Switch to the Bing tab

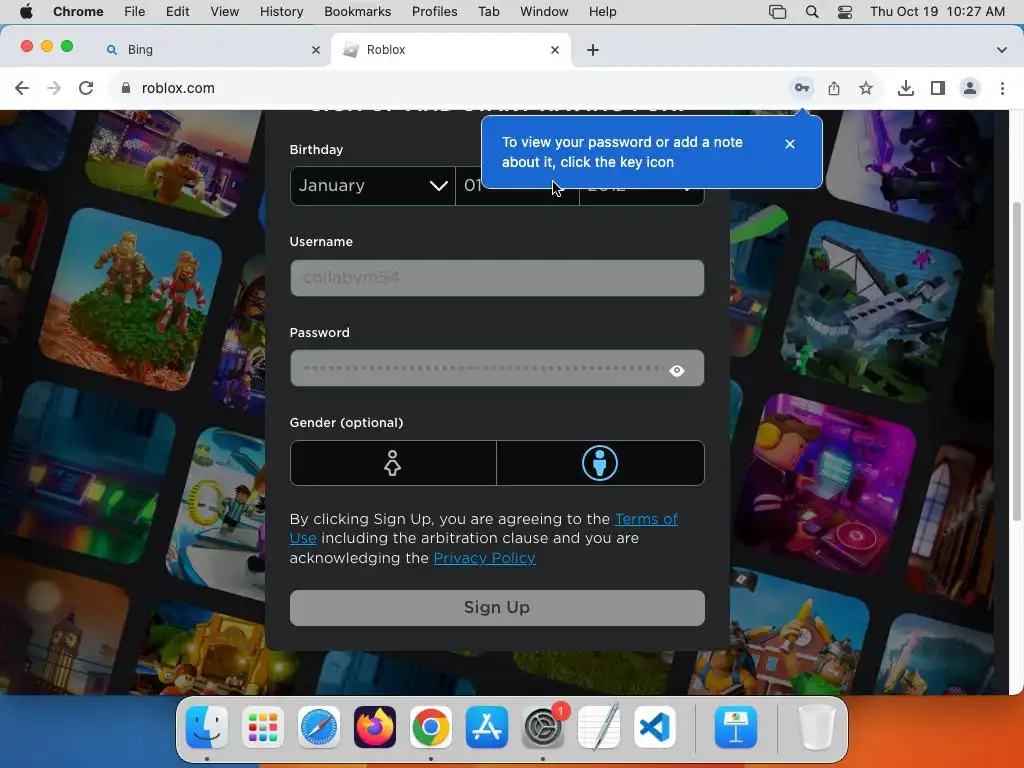point(213,50)
